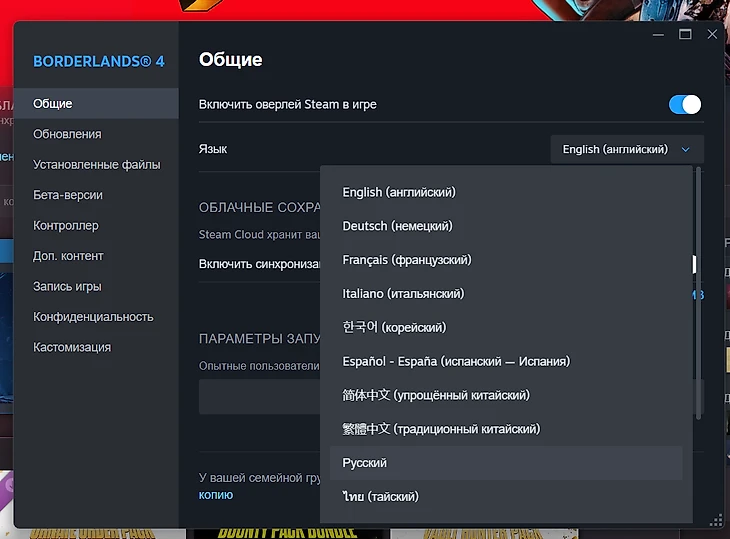Image resolution: width=730 pixels, height=539 pixels.
Task: Choose the Thai ไทย (тайский) option
Action: [x=380, y=497]
